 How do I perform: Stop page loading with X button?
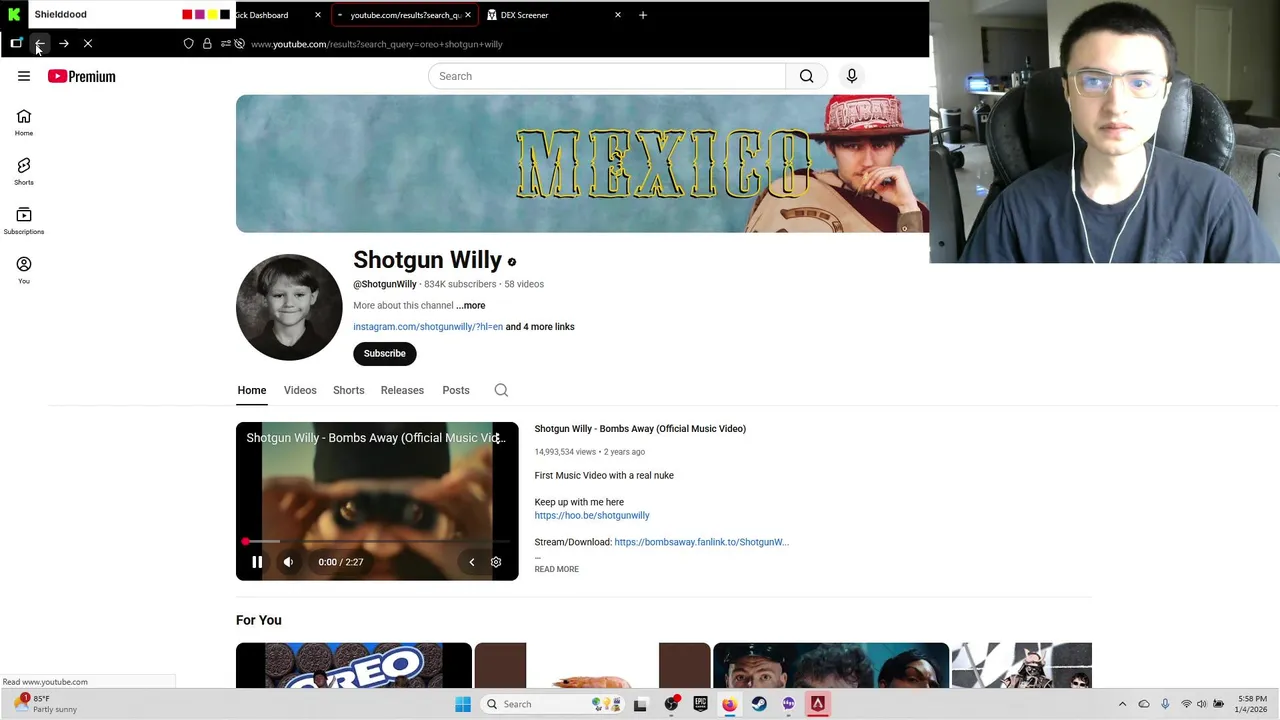point(88,44)
